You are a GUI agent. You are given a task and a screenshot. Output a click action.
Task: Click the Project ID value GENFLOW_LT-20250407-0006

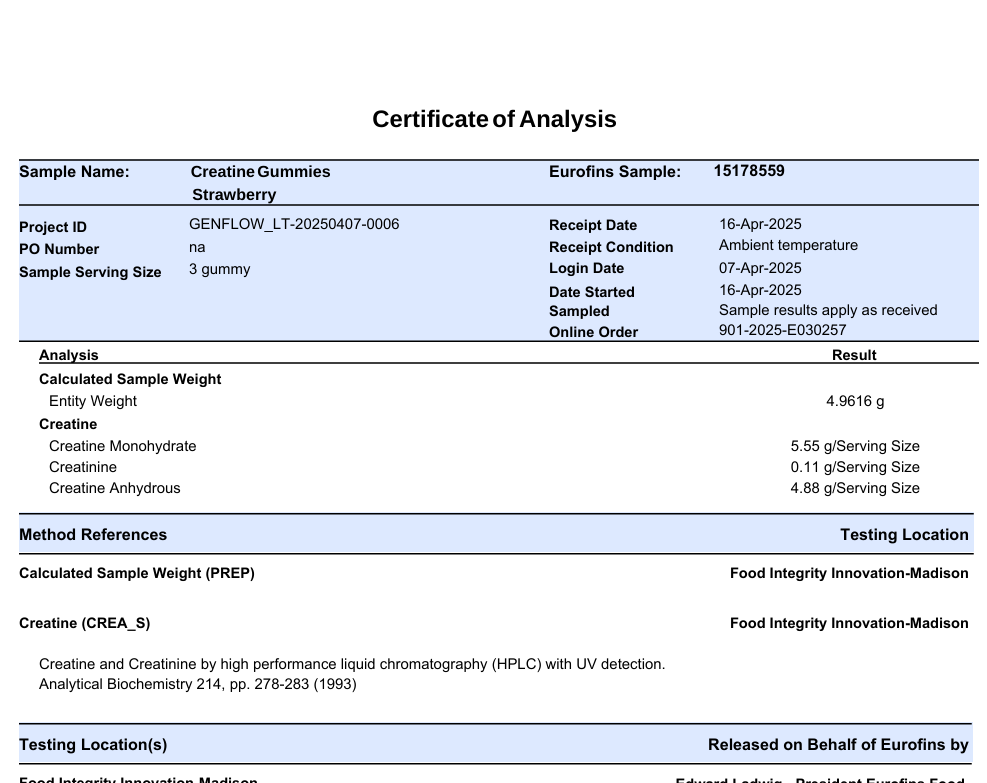click(x=294, y=224)
